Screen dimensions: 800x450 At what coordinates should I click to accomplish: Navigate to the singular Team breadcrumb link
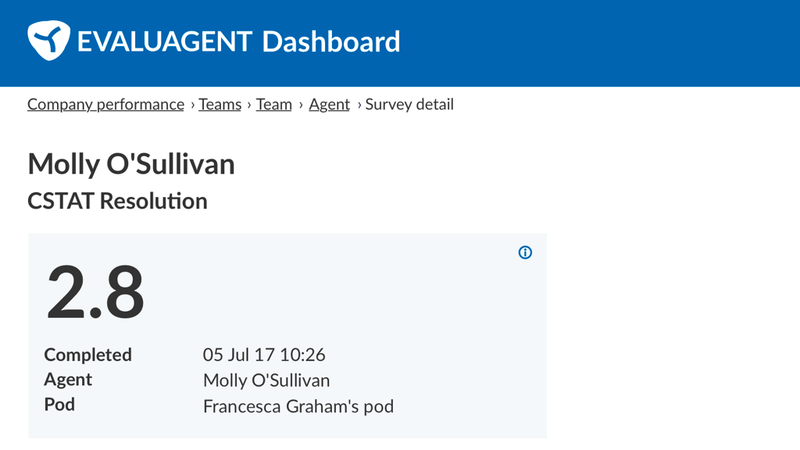274,104
